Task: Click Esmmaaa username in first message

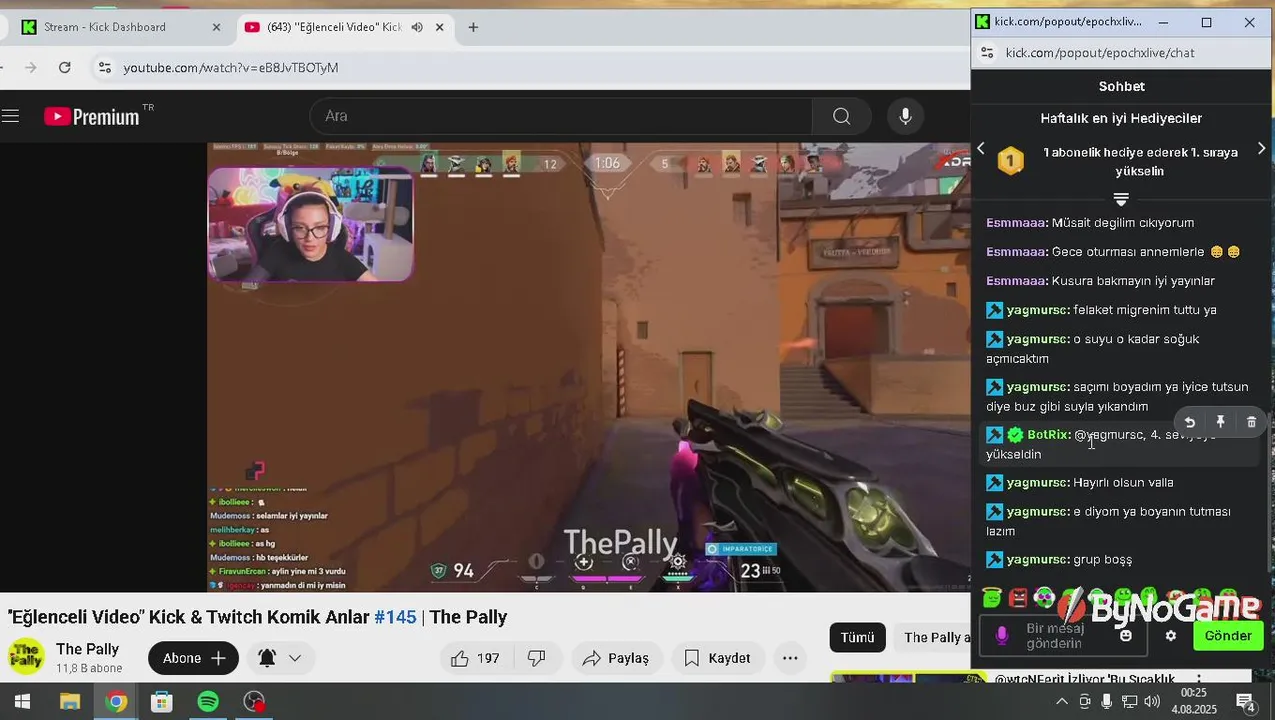Action: click(x=1016, y=223)
